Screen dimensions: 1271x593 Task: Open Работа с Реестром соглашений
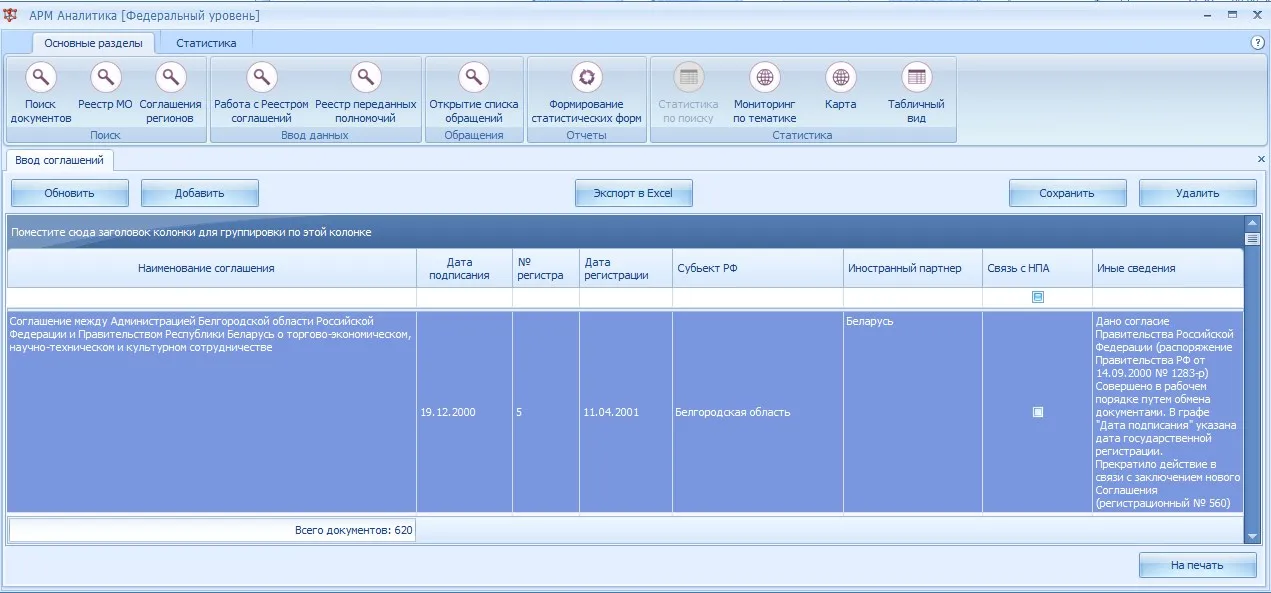[x=261, y=77]
